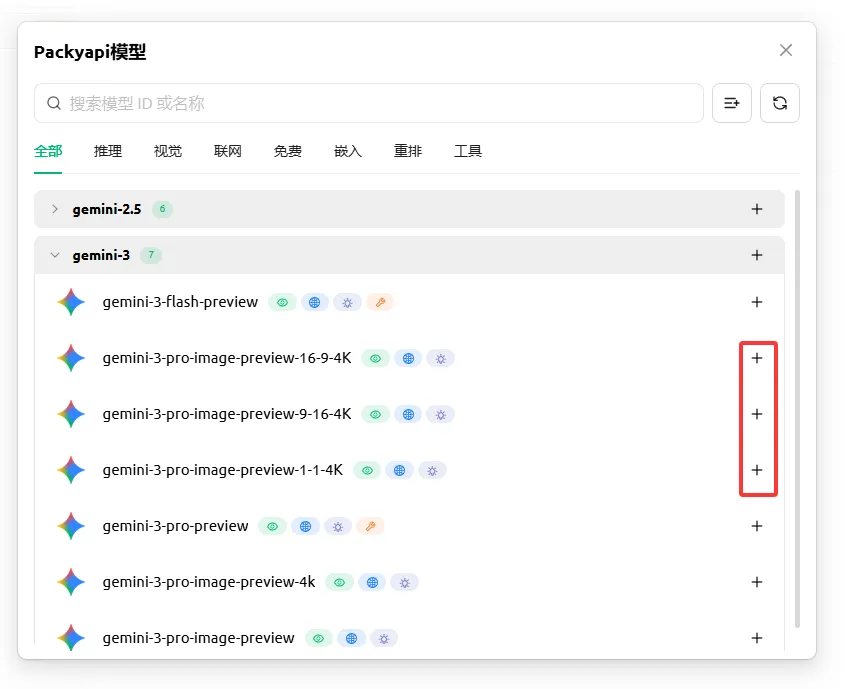Click the refresh models icon button
The width and height of the screenshot is (845, 689).
coord(779,103)
